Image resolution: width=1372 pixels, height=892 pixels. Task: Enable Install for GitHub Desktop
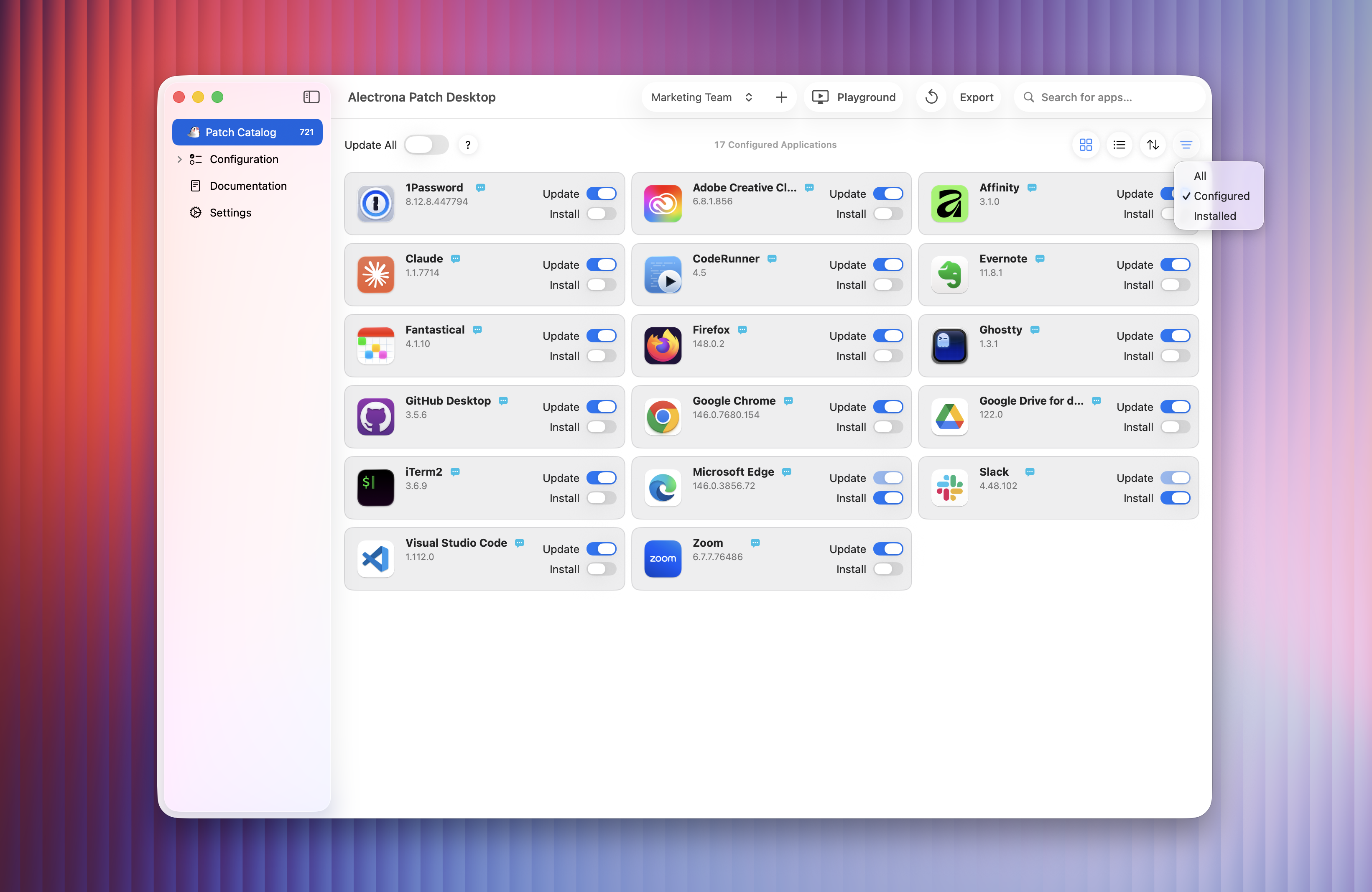click(601, 427)
